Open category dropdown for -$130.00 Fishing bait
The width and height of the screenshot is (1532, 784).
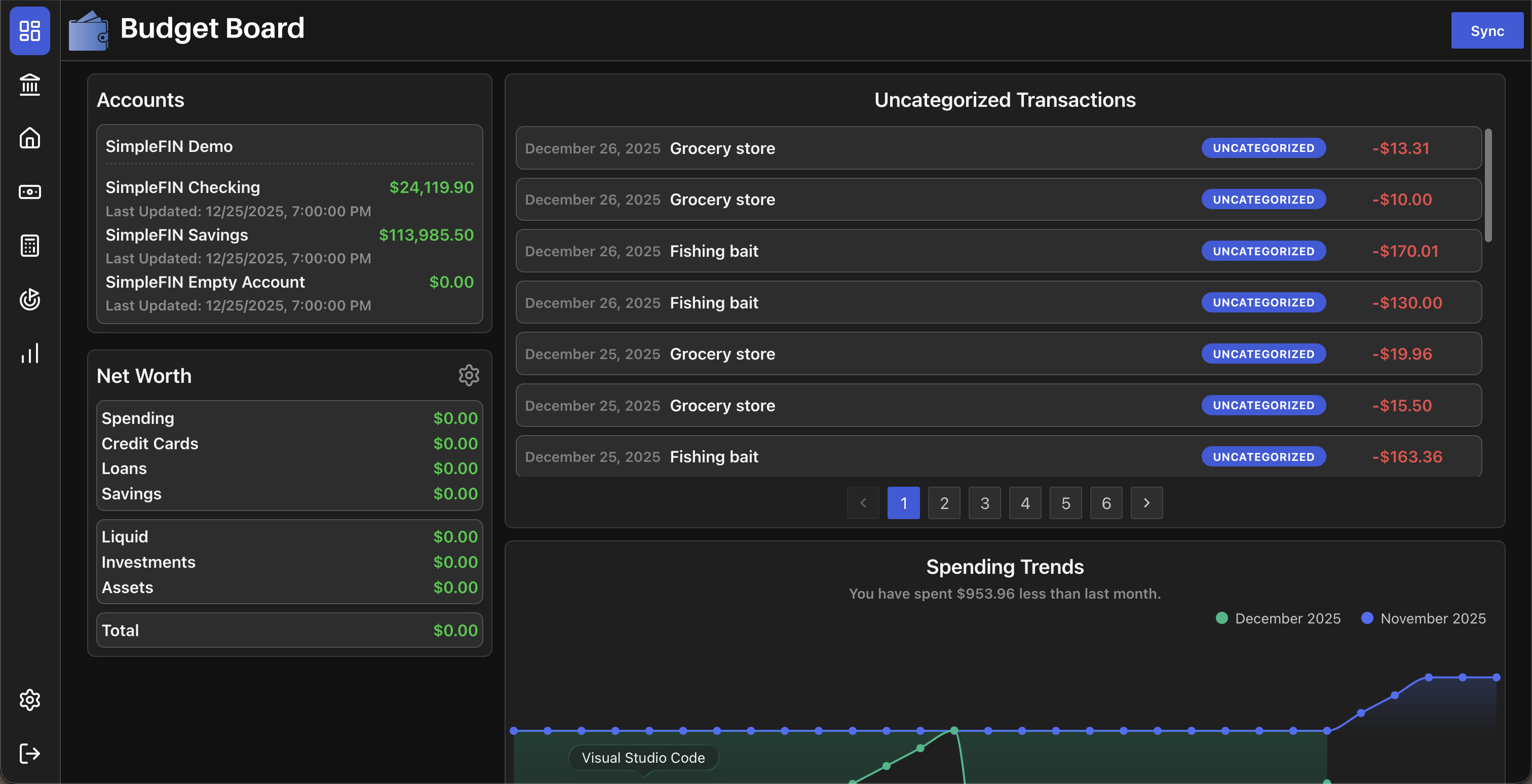pyautogui.click(x=1263, y=302)
